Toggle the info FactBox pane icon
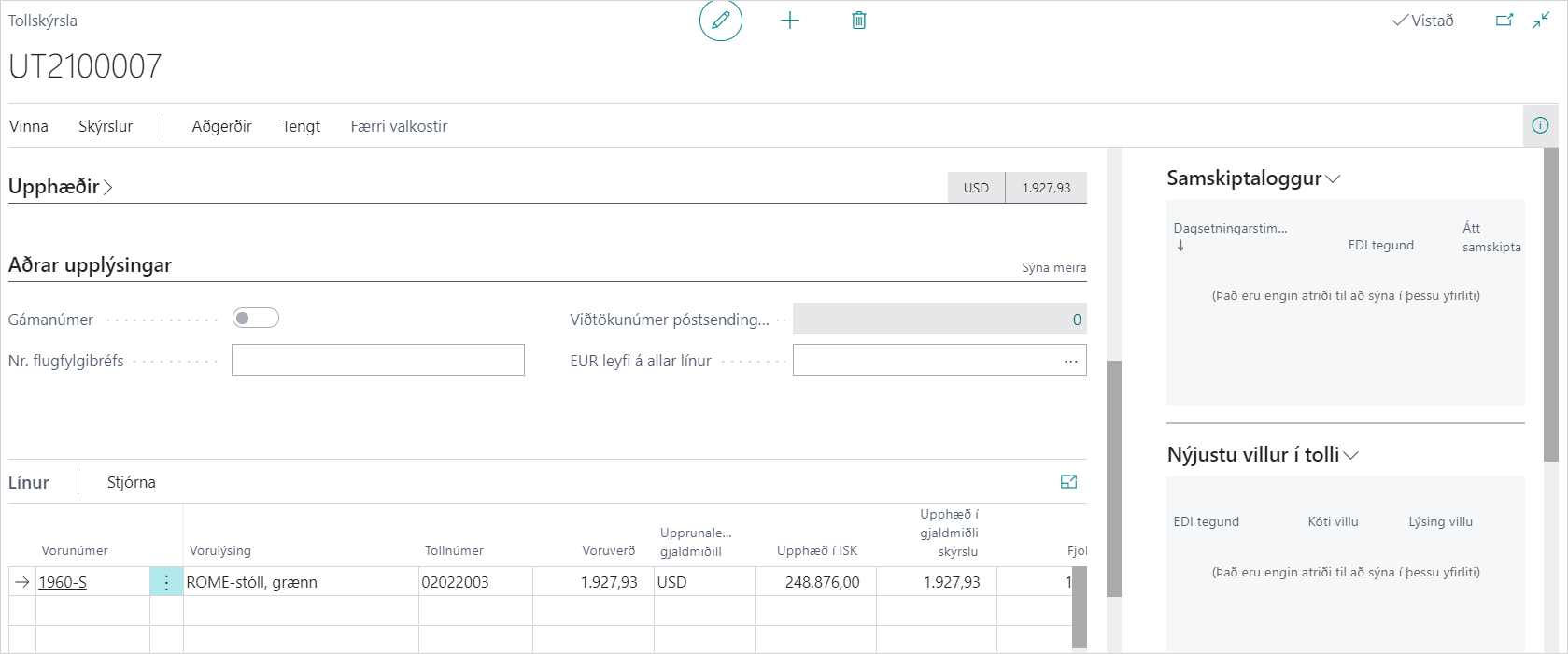Image resolution: width=1568 pixels, height=654 pixels. [1540, 125]
